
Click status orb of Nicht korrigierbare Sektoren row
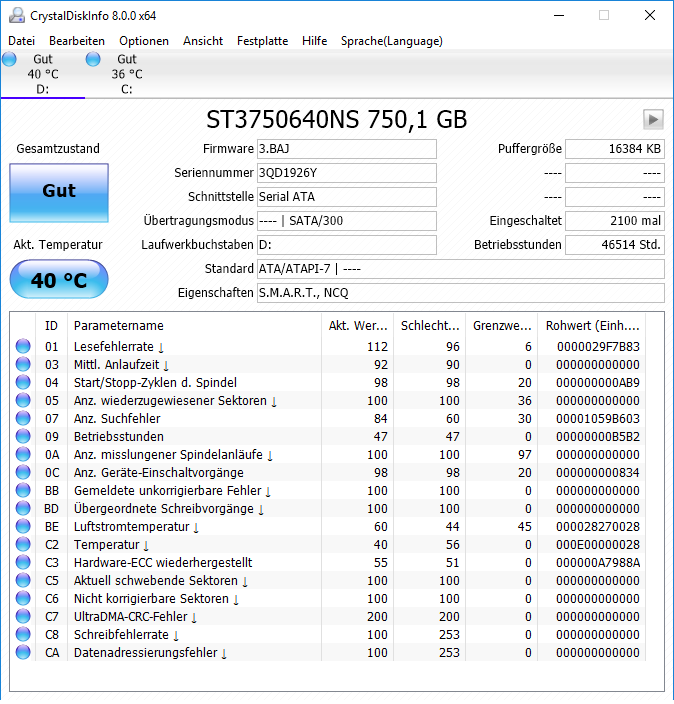pos(23,598)
